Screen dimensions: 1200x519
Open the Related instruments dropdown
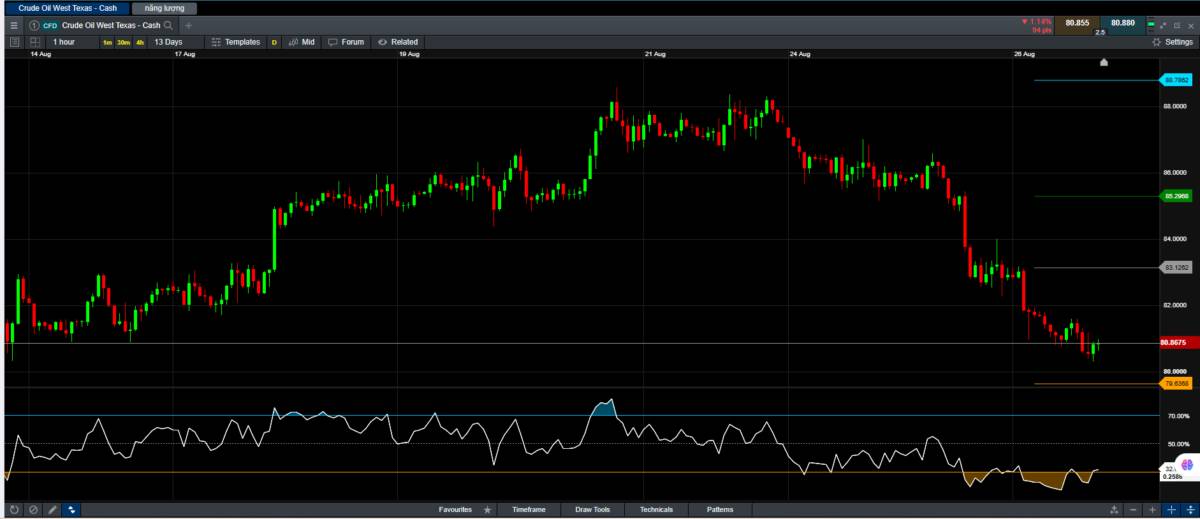pyautogui.click(x=397, y=42)
